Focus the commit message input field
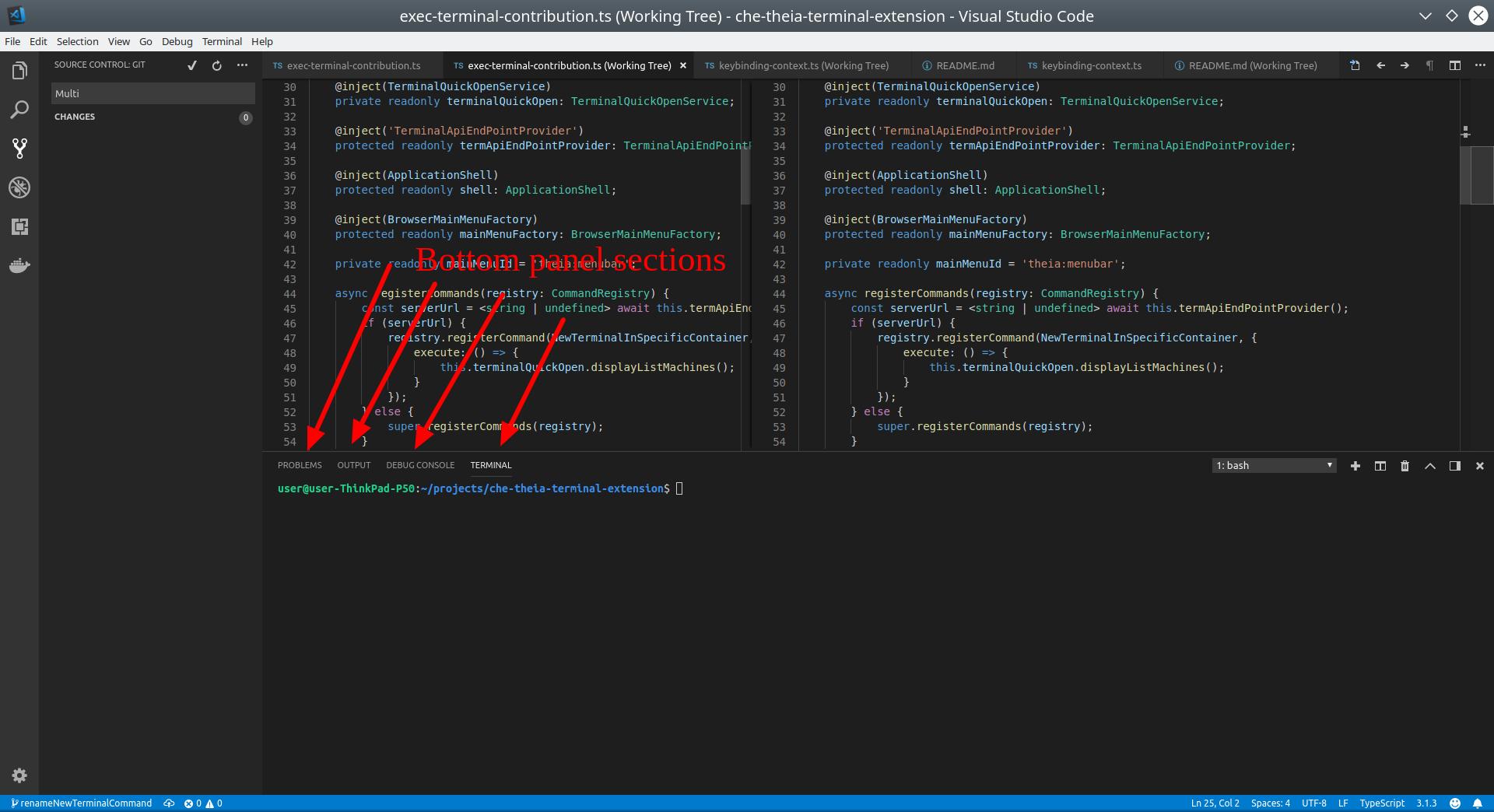The image size is (1494, 812). (x=153, y=93)
